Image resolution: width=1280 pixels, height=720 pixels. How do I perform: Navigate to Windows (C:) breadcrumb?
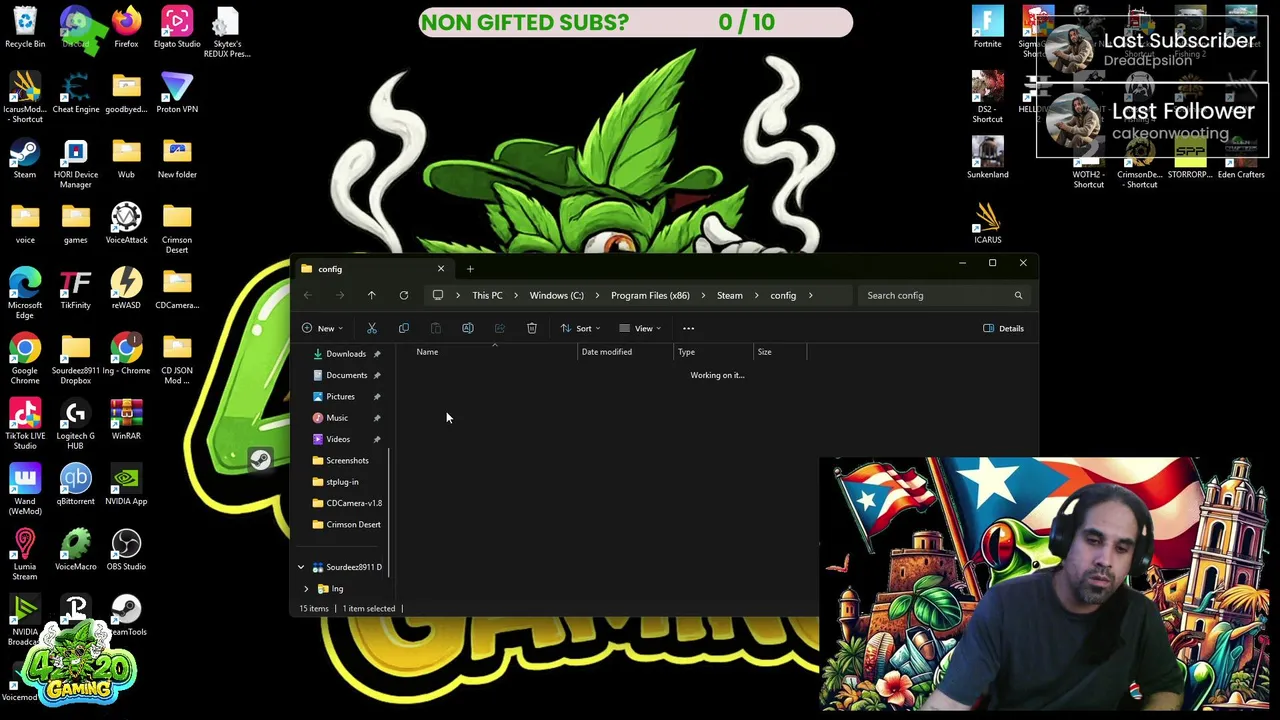[557, 295]
